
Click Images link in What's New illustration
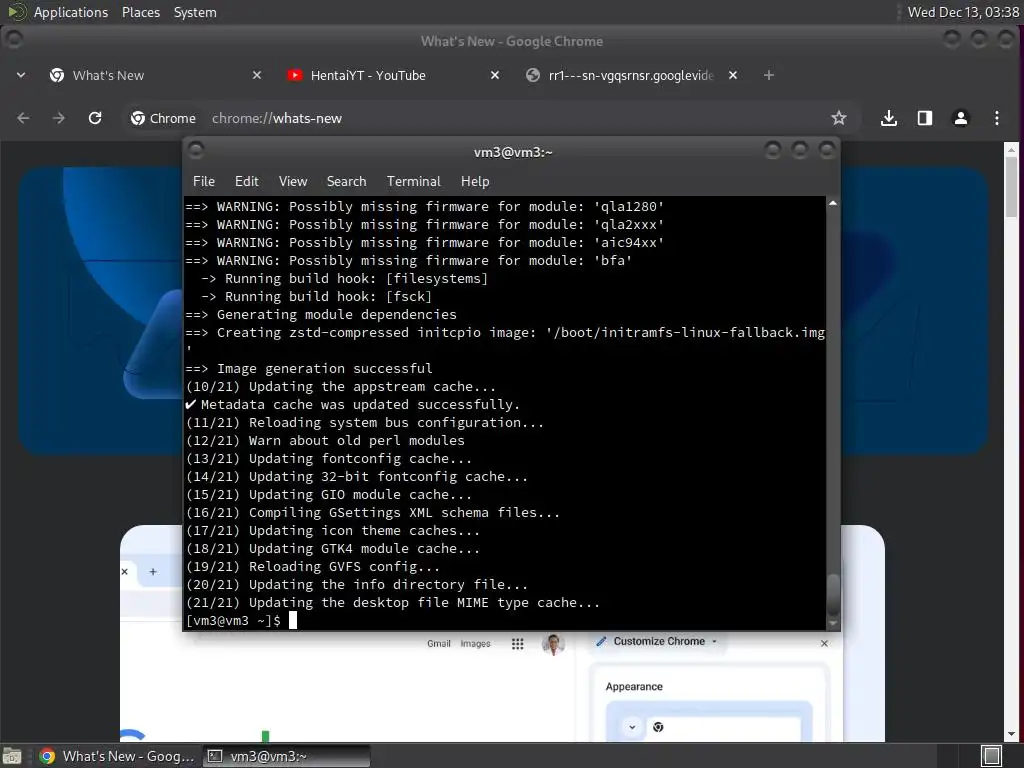pos(475,643)
